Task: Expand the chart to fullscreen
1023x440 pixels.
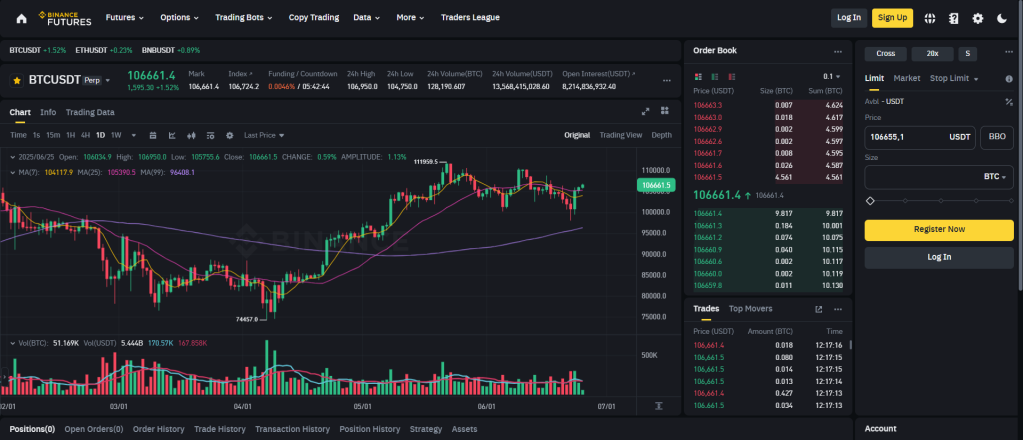Action: pyautogui.click(x=646, y=112)
